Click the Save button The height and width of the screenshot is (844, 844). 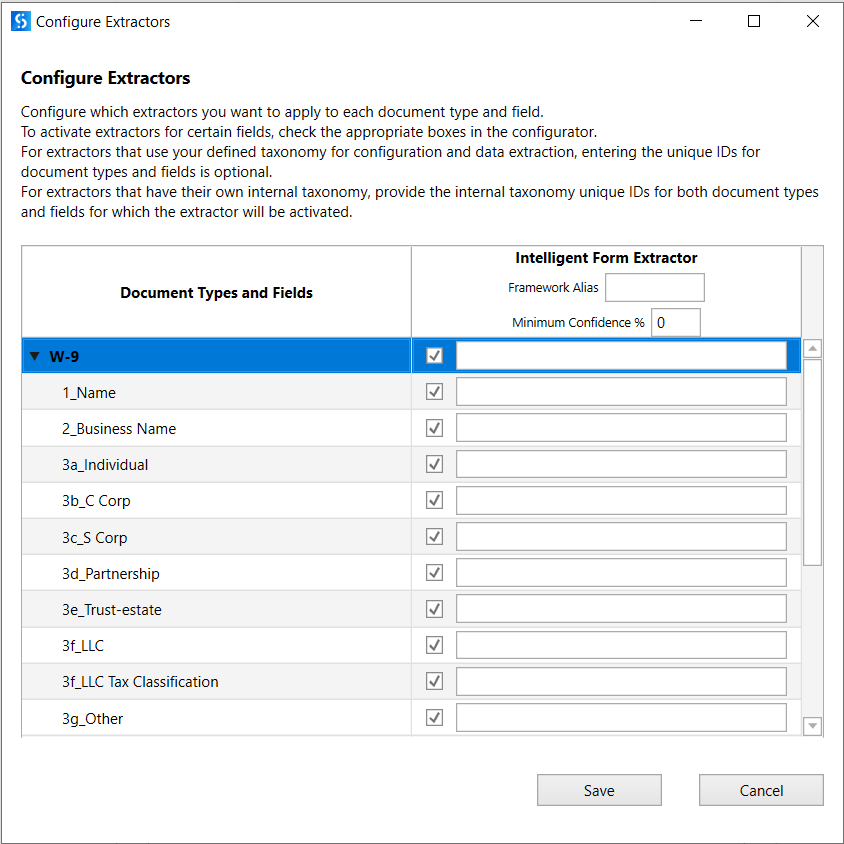(599, 790)
